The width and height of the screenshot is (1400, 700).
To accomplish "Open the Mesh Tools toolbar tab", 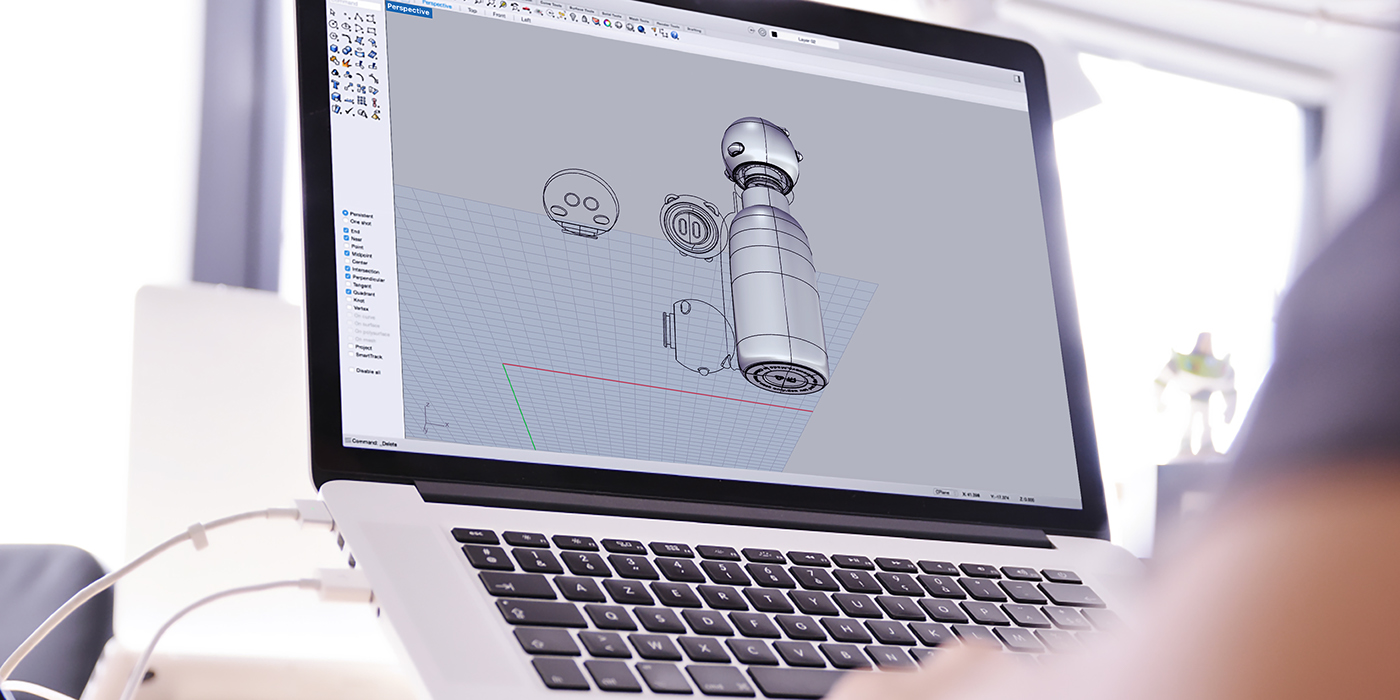I will 639,20.
